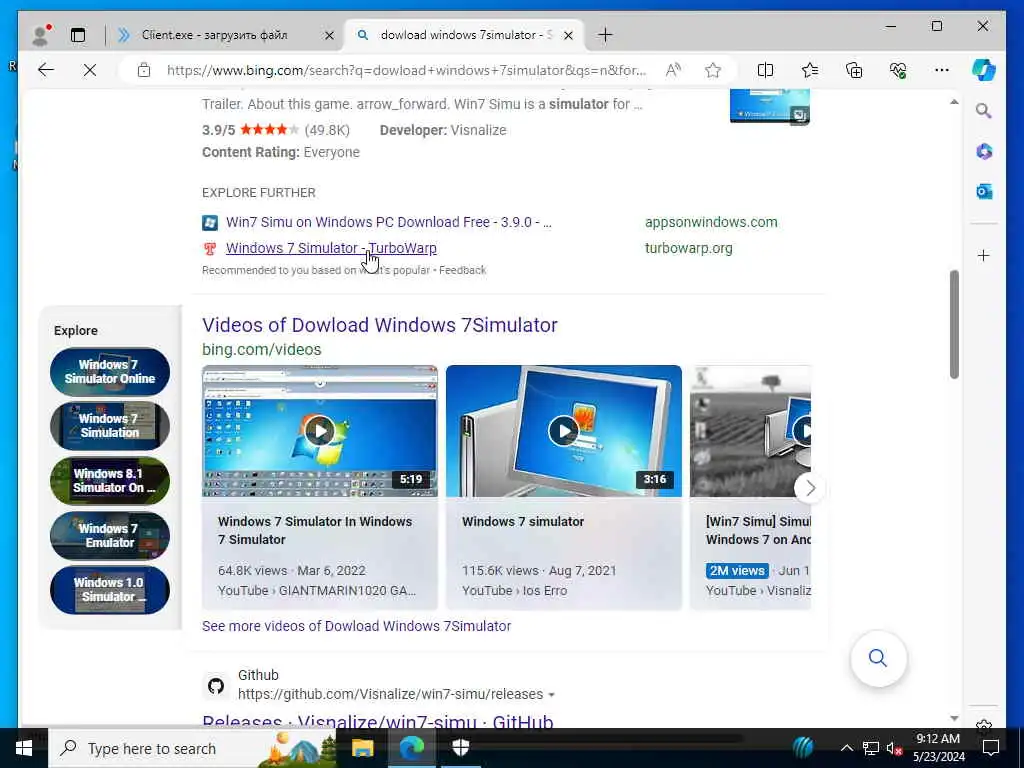Image resolution: width=1024 pixels, height=768 pixels.
Task: Select Windows 8.1 Simulator explore chip
Action: point(110,481)
